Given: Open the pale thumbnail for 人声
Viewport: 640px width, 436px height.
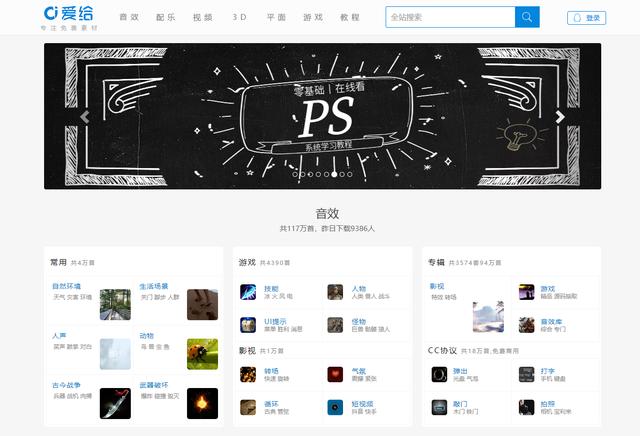Looking at the screenshot, I should [x=116, y=354].
